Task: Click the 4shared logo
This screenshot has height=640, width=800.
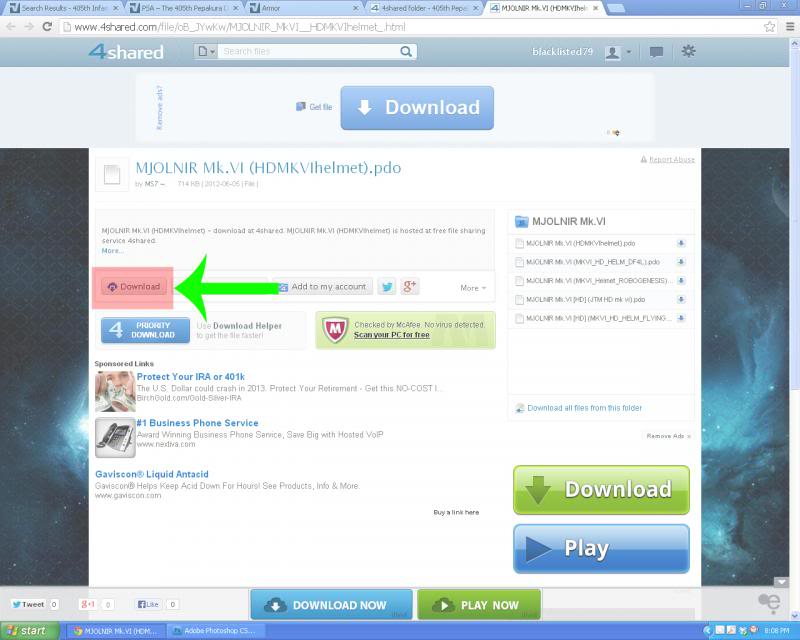Action: (x=126, y=52)
